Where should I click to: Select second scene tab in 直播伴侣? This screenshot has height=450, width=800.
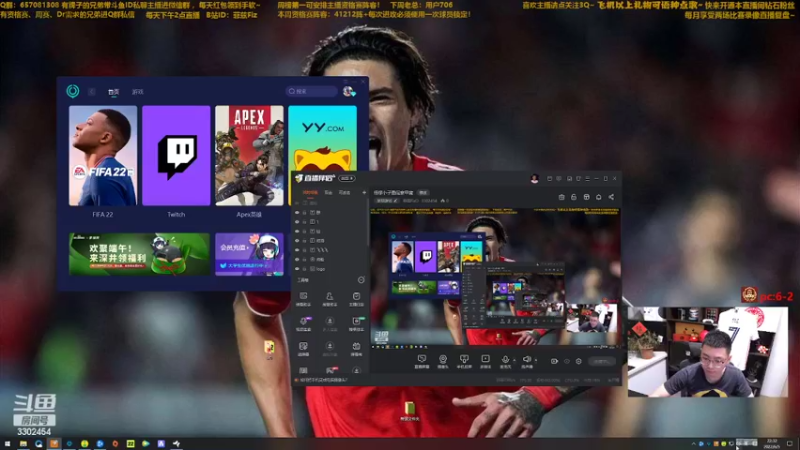(328, 193)
